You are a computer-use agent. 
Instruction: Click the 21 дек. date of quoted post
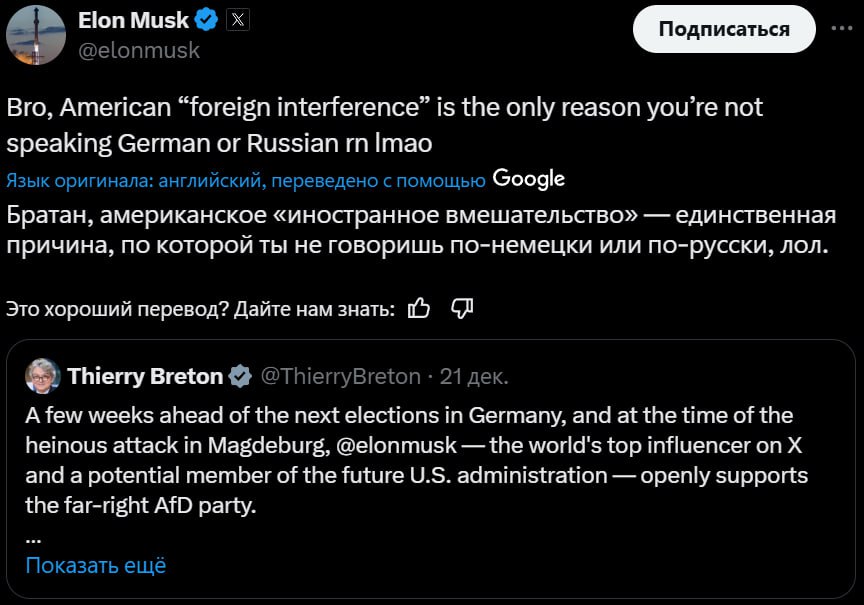tap(474, 377)
